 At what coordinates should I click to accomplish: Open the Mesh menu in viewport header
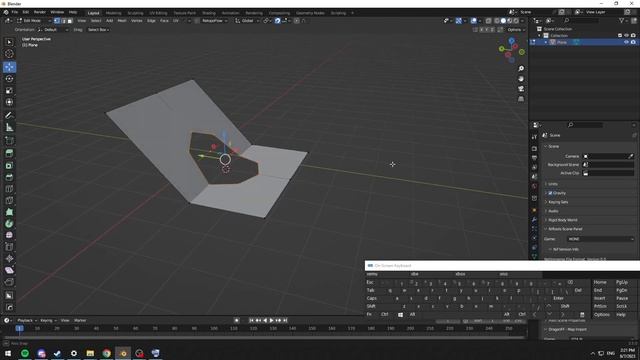coord(122,21)
